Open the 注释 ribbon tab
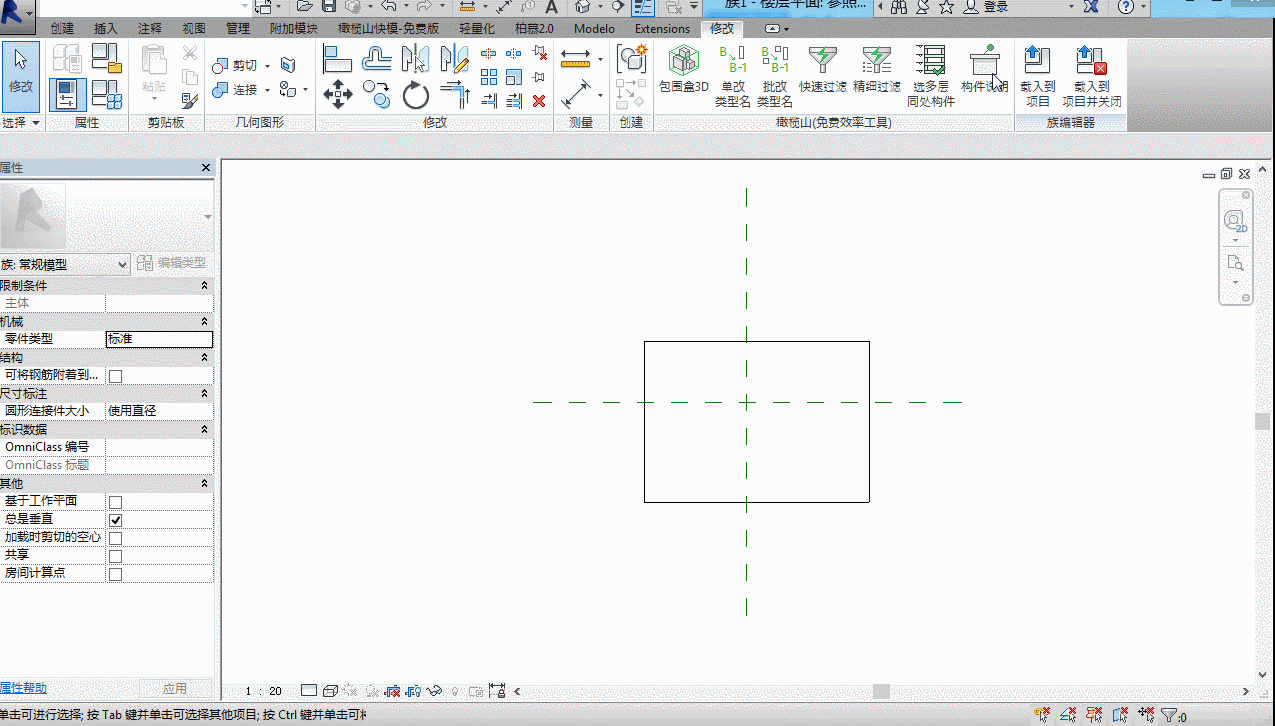Image resolution: width=1275 pixels, height=726 pixels. 150,28
